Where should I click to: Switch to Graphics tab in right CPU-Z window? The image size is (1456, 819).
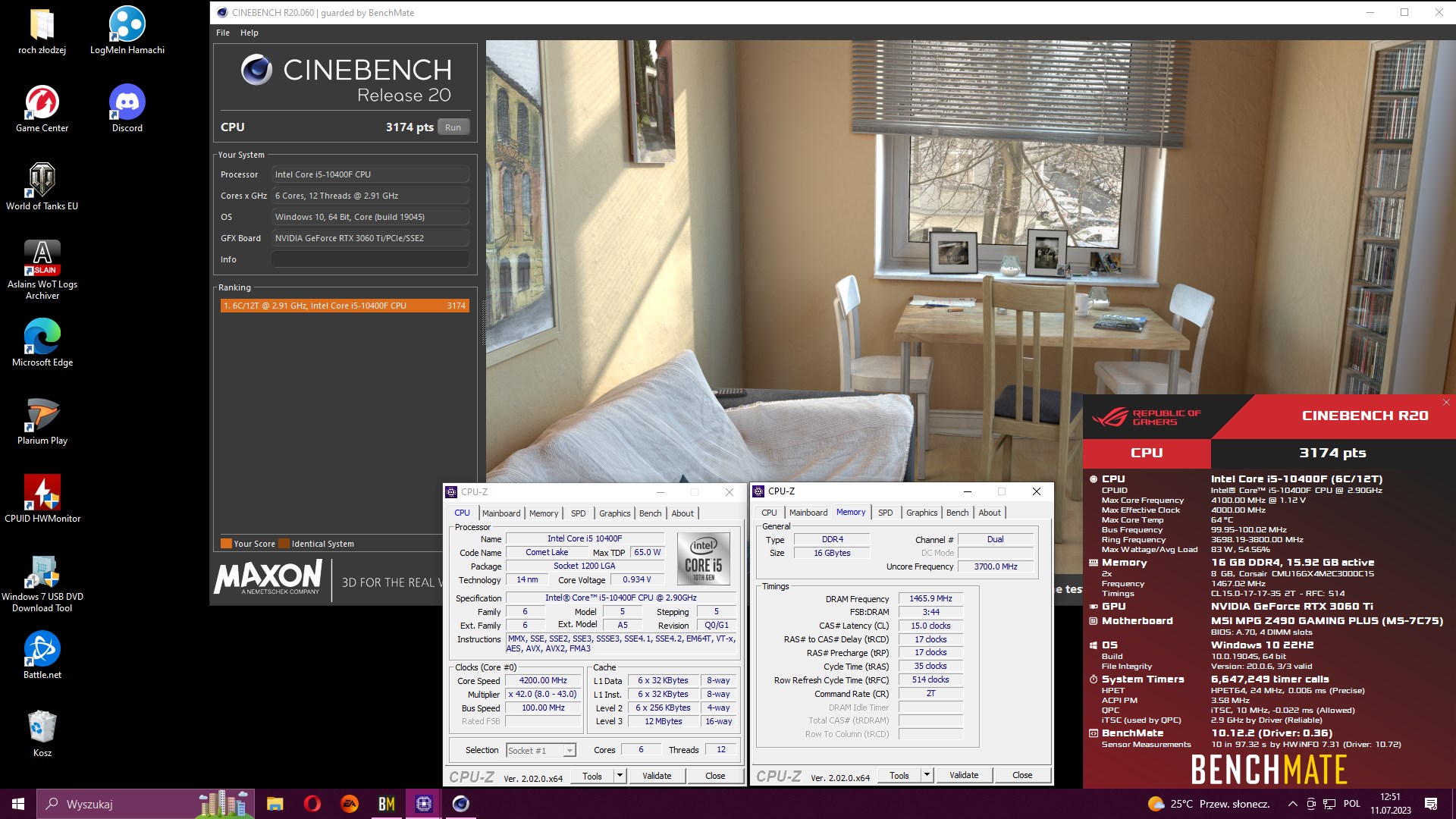(921, 513)
